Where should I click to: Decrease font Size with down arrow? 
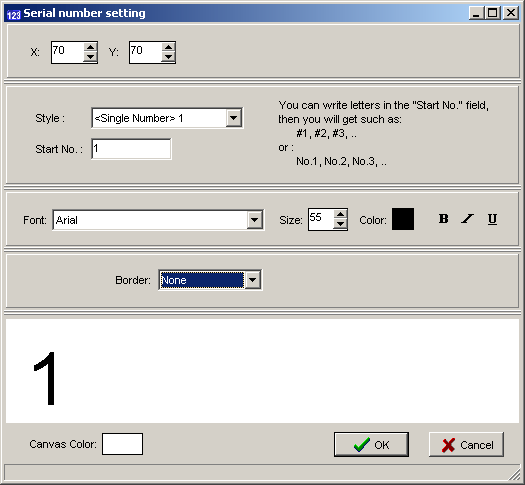[340, 224]
